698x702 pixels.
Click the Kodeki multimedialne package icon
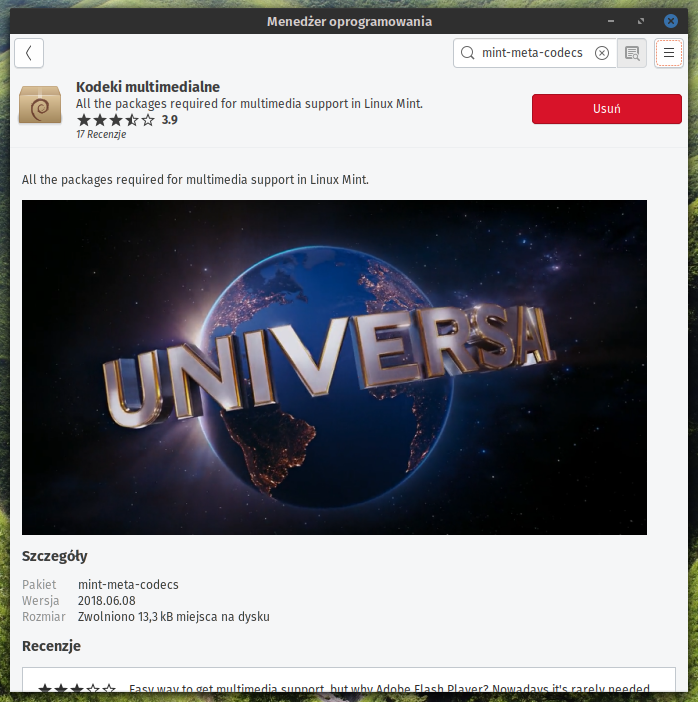point(40,105)
